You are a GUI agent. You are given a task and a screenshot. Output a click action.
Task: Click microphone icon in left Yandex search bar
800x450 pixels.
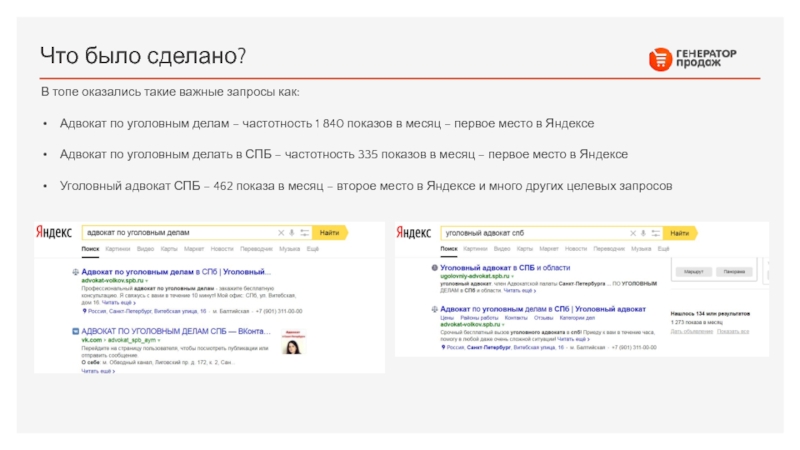coord(291,232)
